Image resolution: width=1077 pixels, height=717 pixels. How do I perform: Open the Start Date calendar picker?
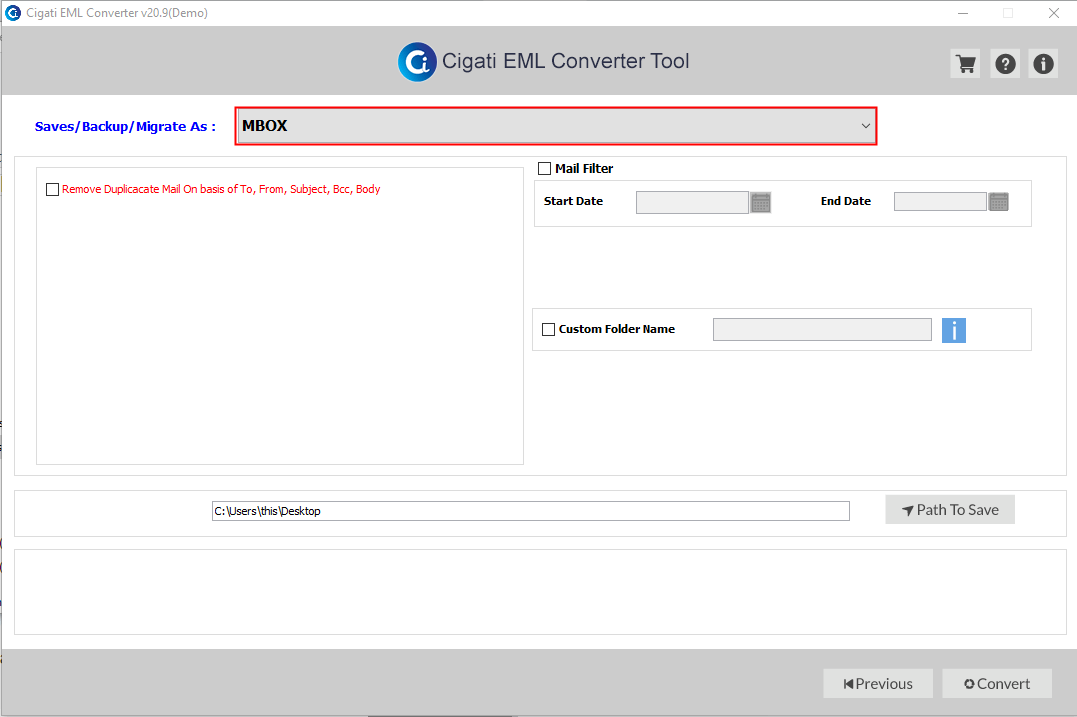click(x=760, y=203)
